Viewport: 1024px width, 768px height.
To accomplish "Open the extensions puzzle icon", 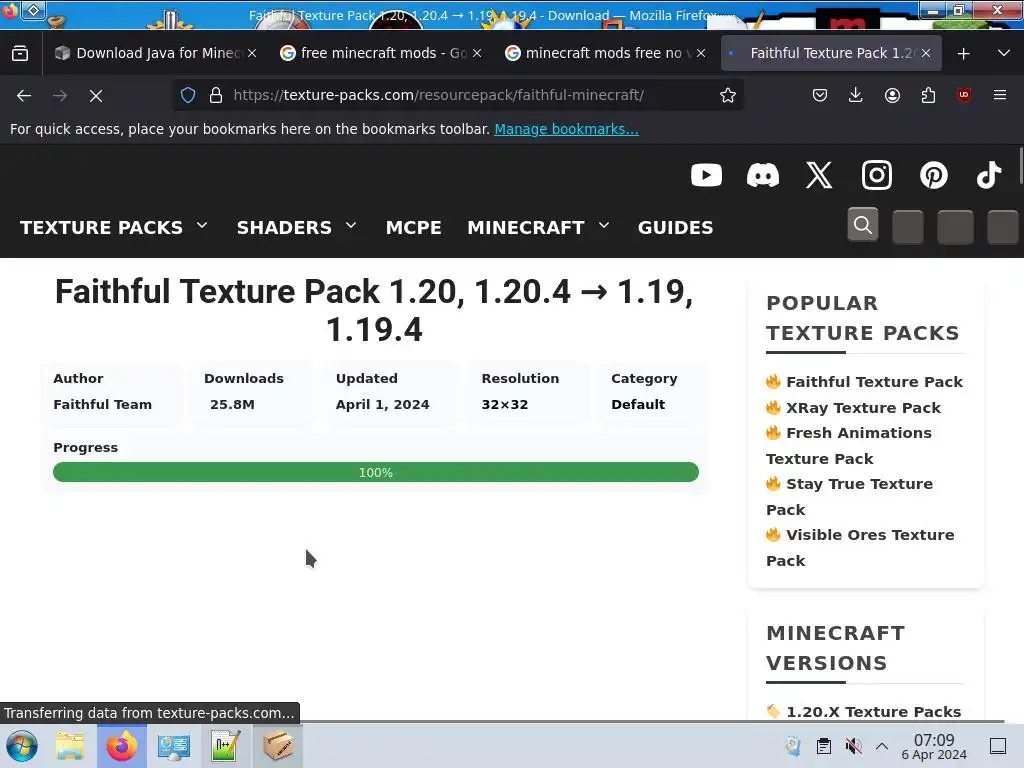I will coord(928,95).
